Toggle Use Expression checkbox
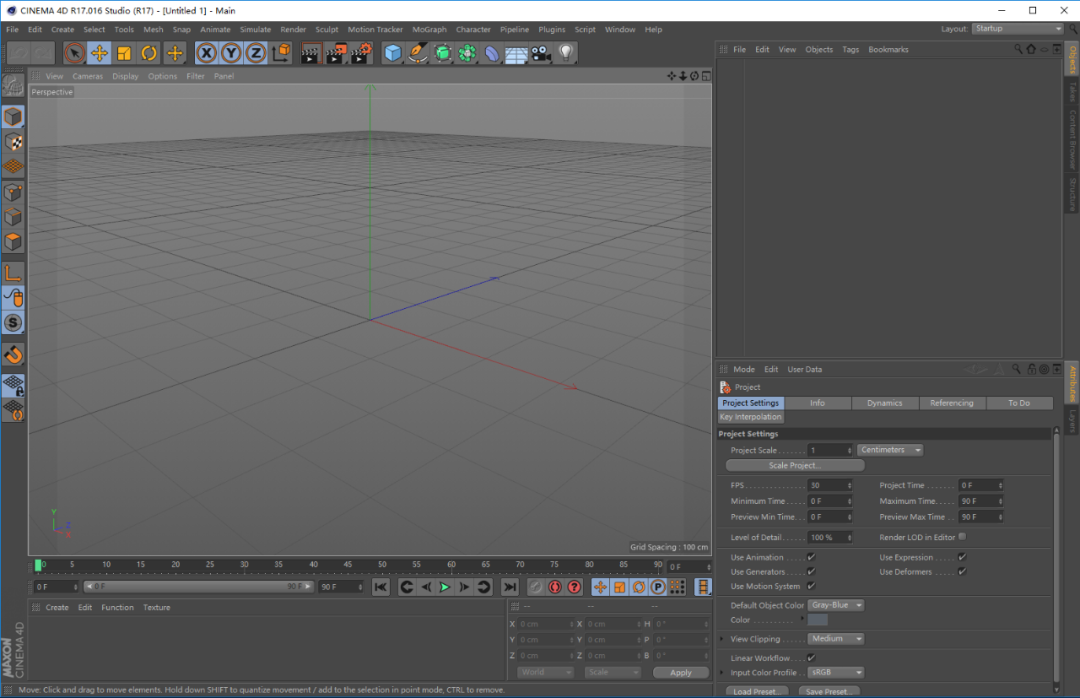The height and width of the screenshot is (698, 1080). [962, 557]
